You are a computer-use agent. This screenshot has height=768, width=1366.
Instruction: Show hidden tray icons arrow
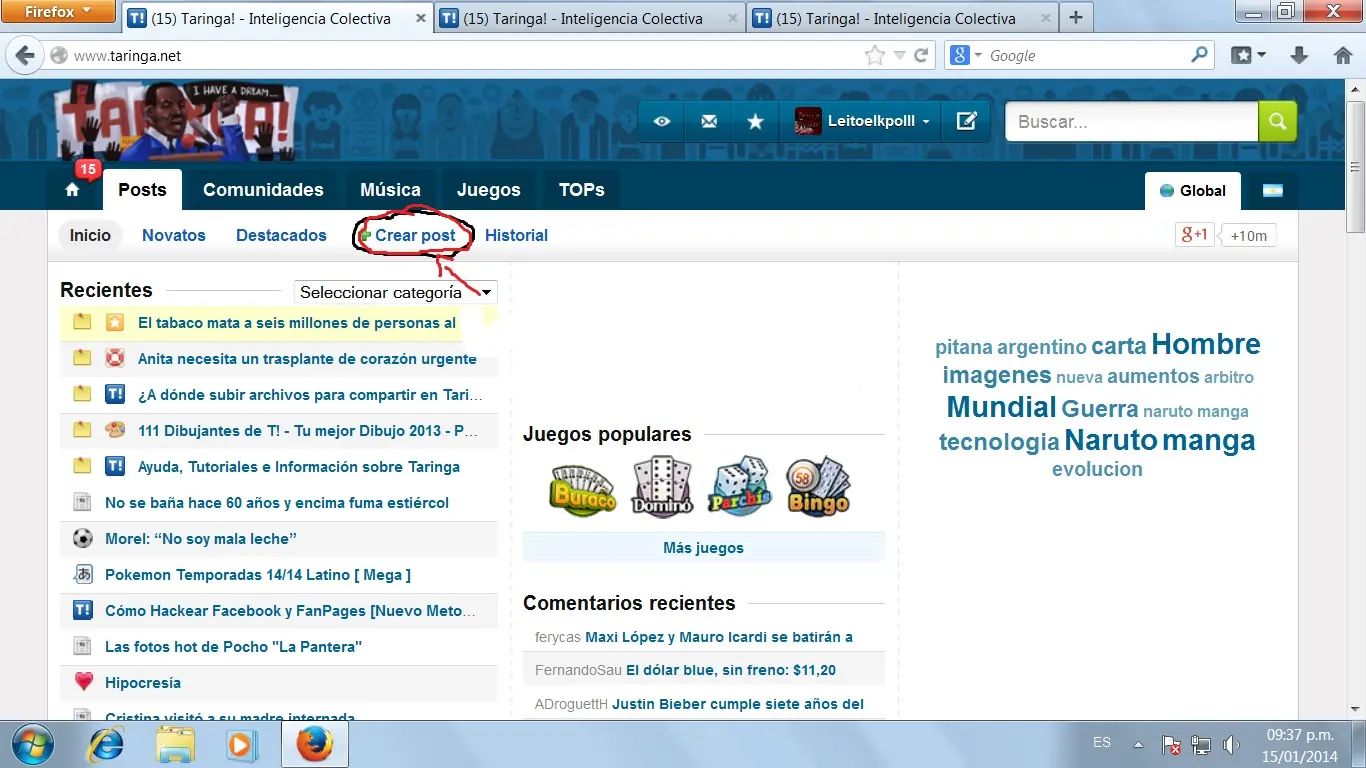[1138, 745]
